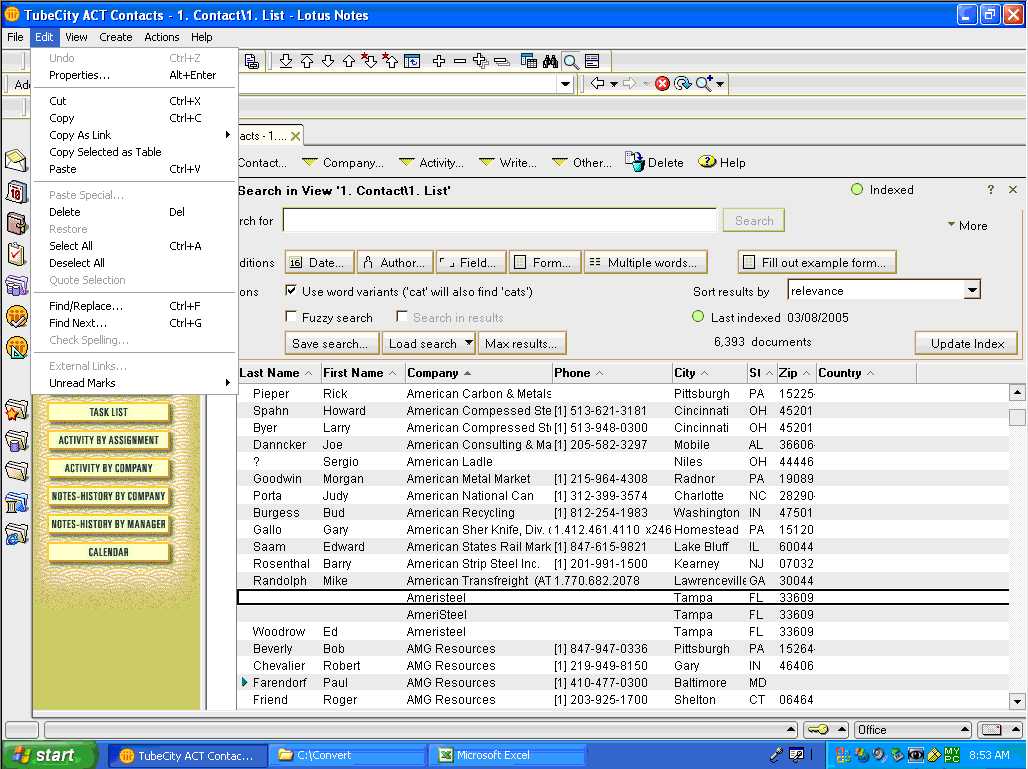Click the view scrollbar down arrow
This screenshot has width=1028, height=769.
1017,701
